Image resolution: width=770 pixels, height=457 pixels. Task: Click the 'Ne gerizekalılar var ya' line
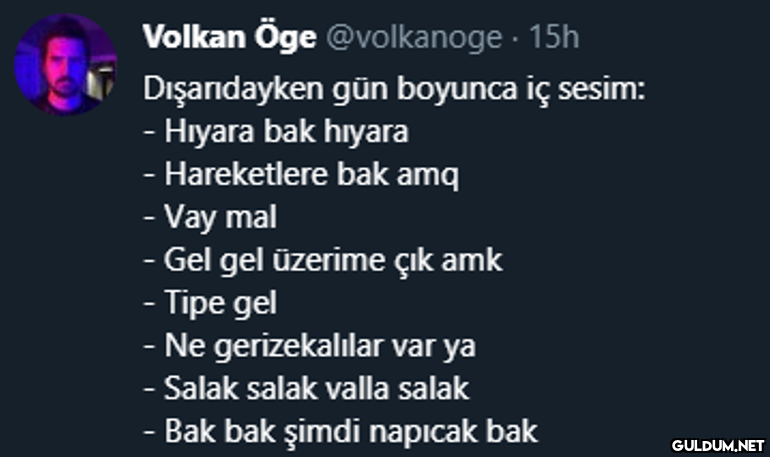[x=310, y=346]
